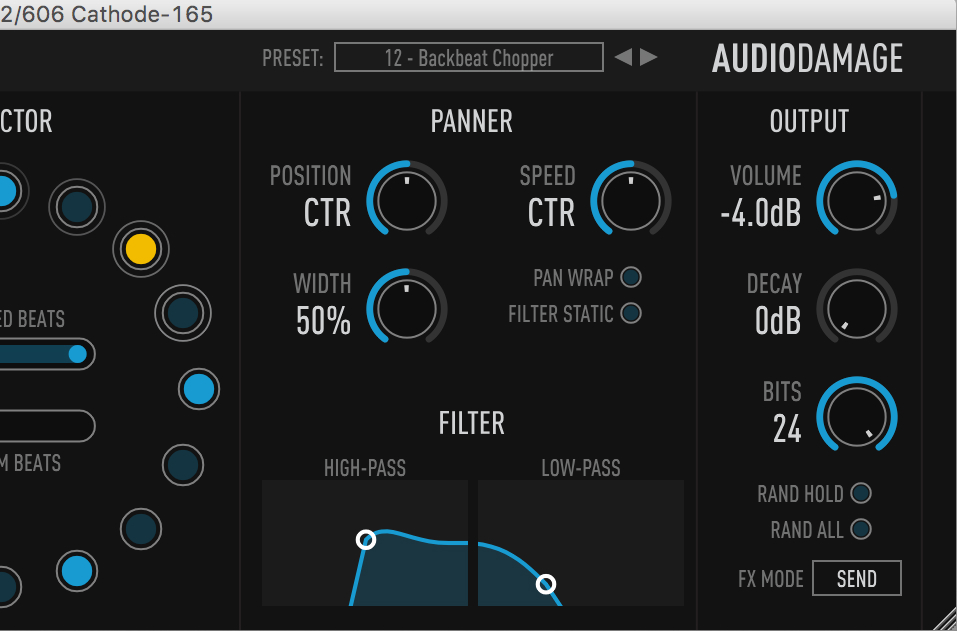
Task: Open the preset box showing Backbeat Chopper
Action: click(x=469, y=57)
